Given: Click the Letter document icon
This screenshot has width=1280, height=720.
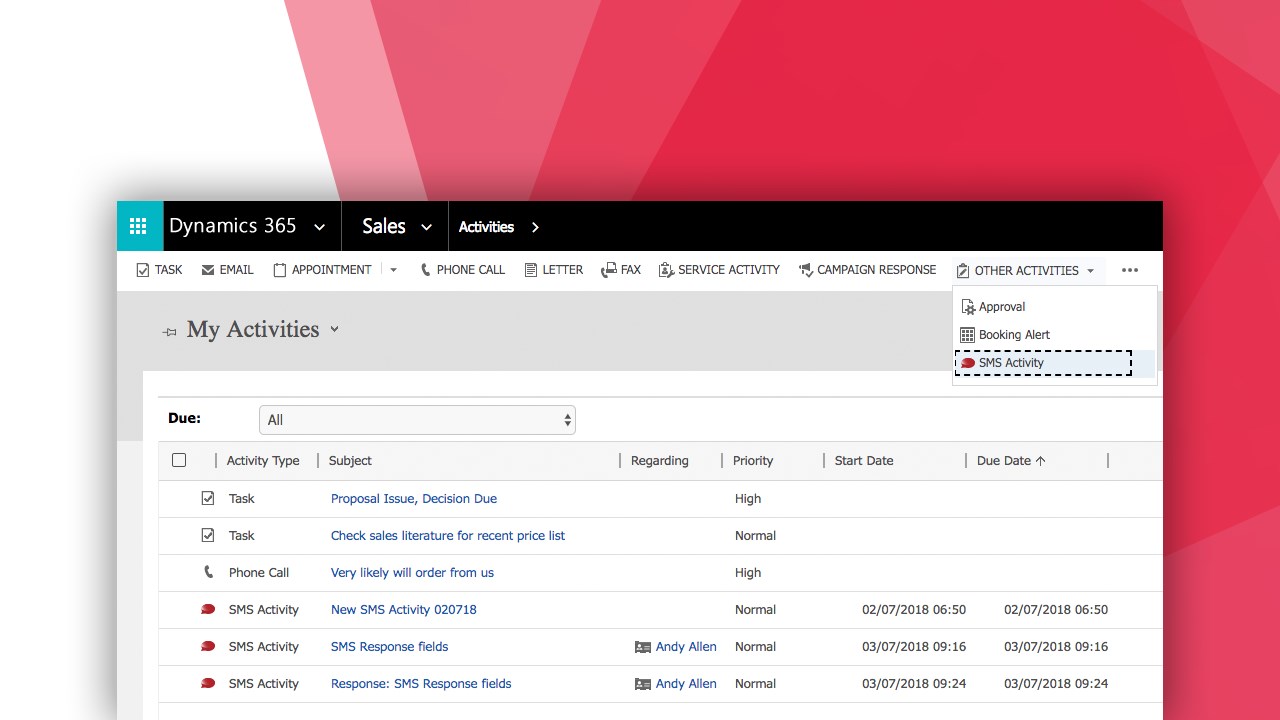Looking at the screenshot, I should coord(531,270).
